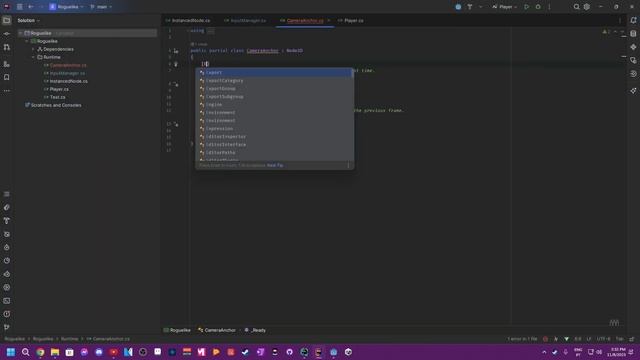
Task: Open Chrome from the taskbar
Action: pos(40,352)
